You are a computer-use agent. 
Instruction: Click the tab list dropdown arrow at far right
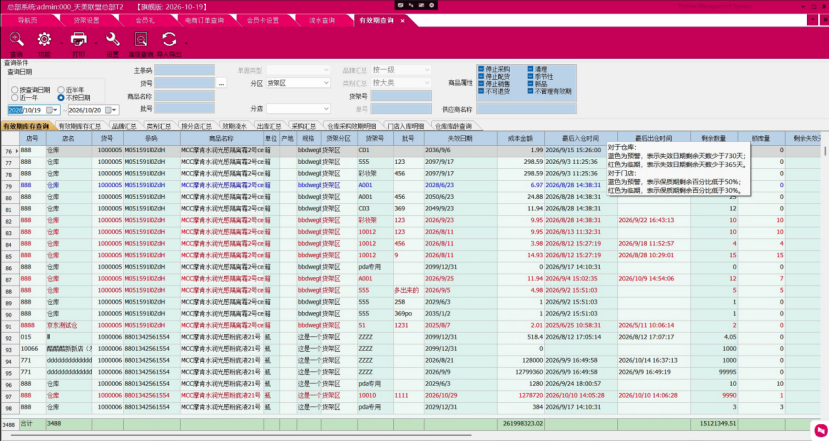(x=813, y=20)
